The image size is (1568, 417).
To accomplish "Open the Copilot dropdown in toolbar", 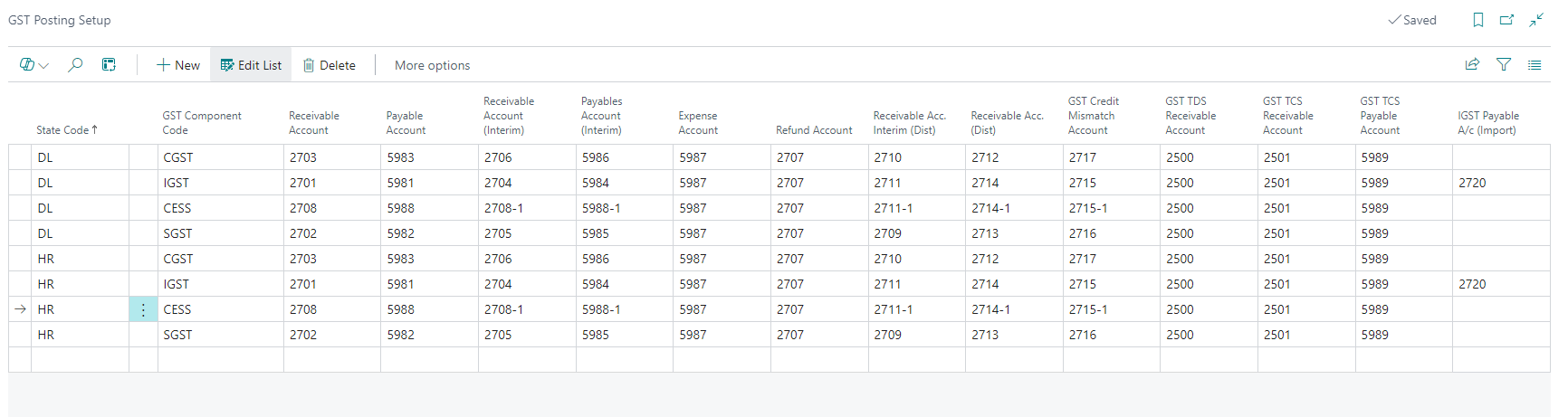I will coord(34,65).
